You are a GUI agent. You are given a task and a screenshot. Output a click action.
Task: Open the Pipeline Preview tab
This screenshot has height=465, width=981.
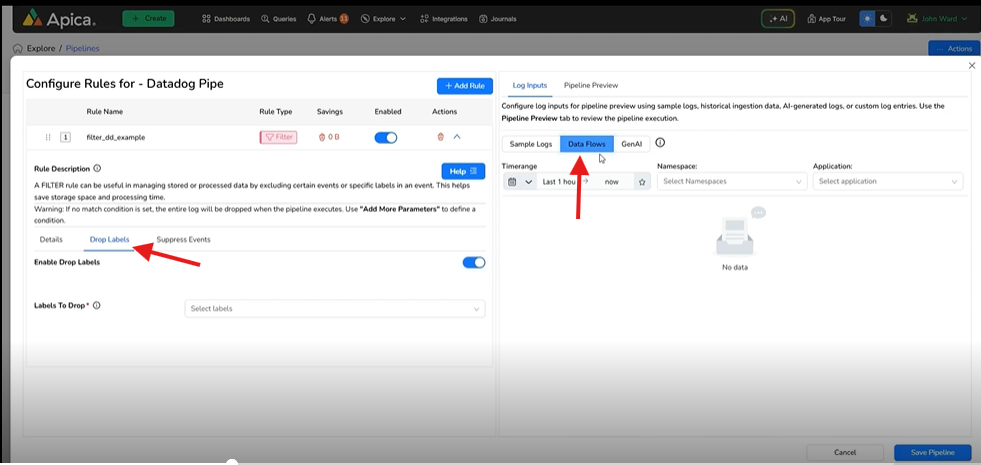pos(591,86)
